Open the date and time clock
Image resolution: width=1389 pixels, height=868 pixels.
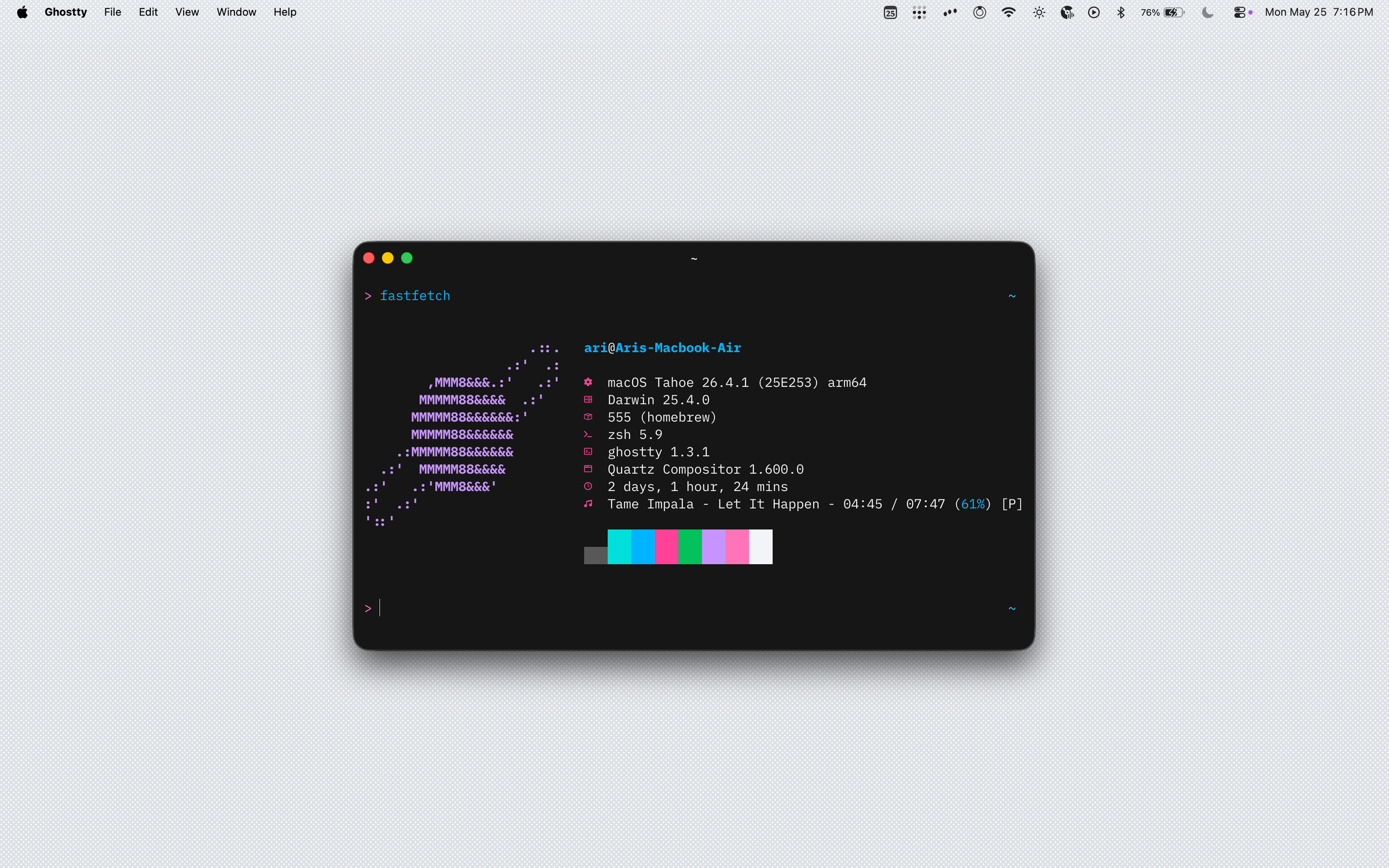click(1319, 12)
